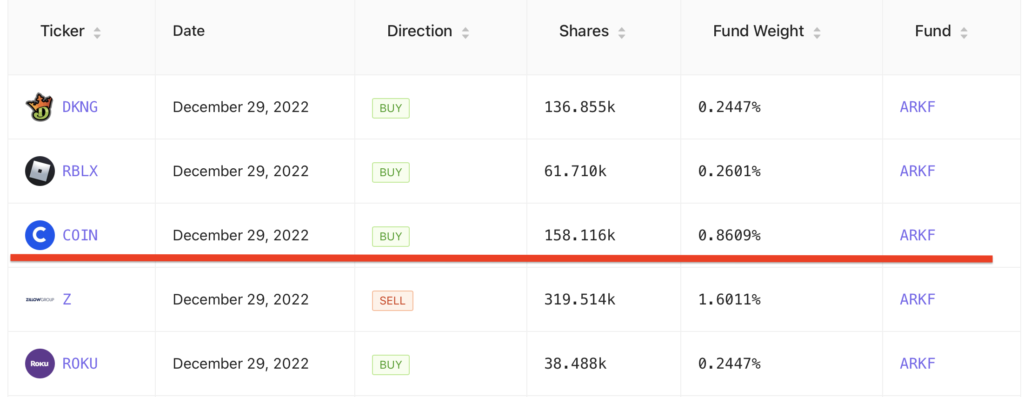Screen dimensions: 1024x397
Task: Click the Roku logo icon
Action: click(40, 364)
